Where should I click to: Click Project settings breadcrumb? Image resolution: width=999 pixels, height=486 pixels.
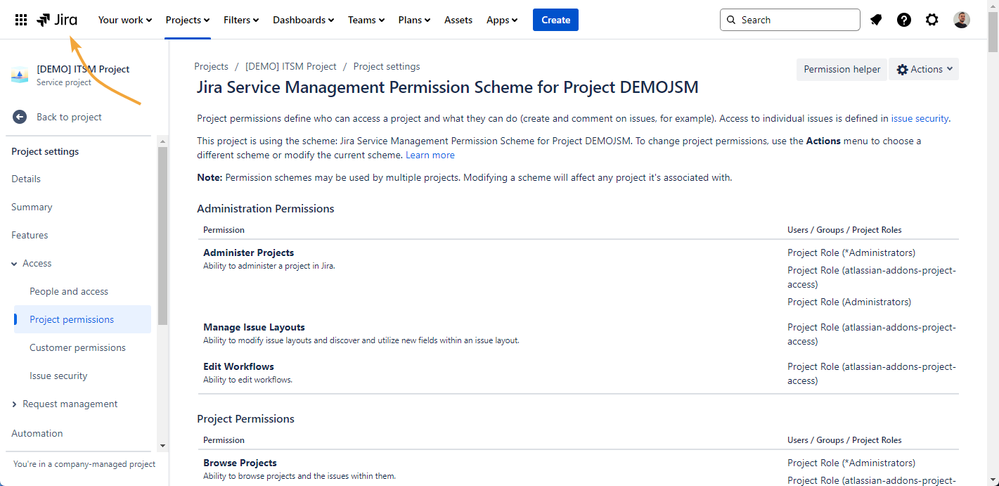[x=387, y=66]
